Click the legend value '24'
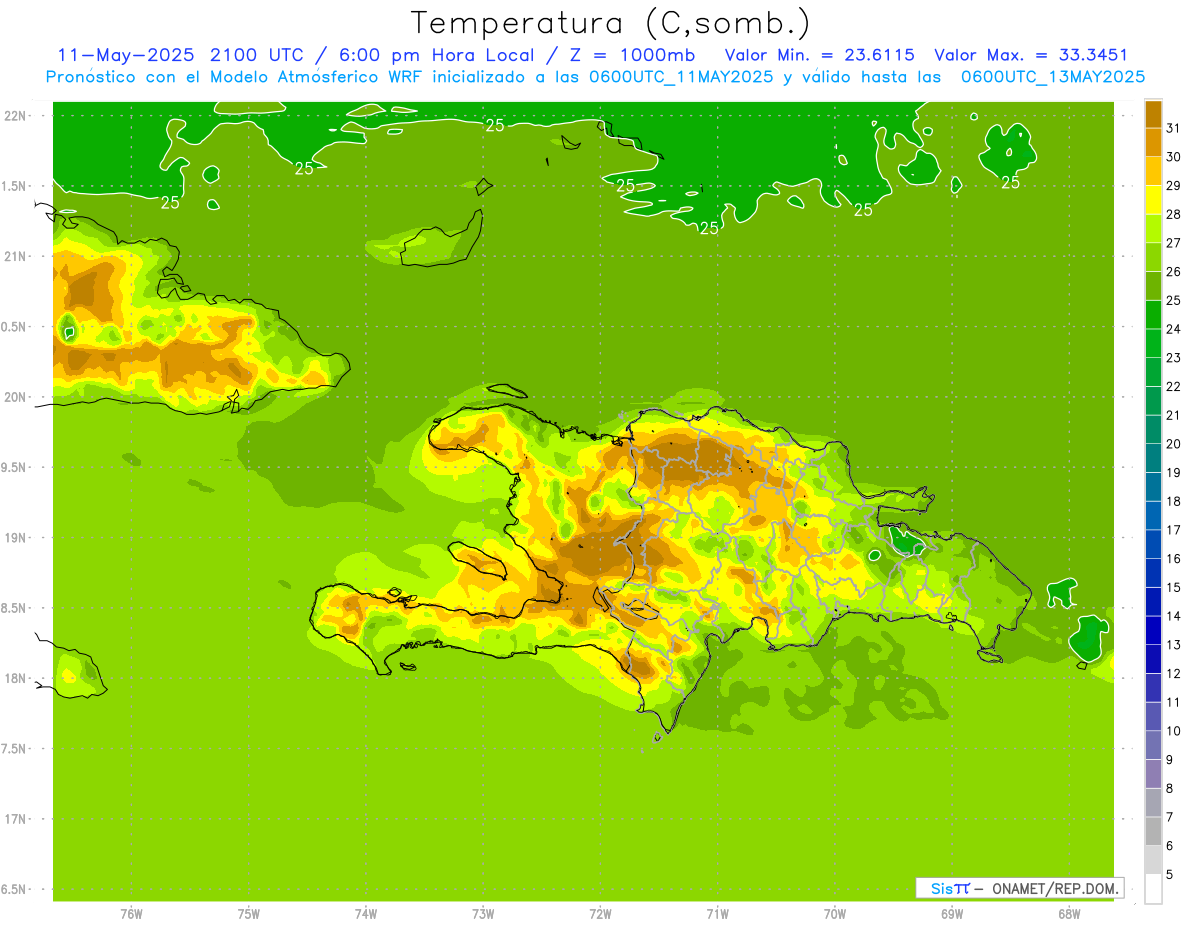The image size is (1200, 927). [1174, 330]
